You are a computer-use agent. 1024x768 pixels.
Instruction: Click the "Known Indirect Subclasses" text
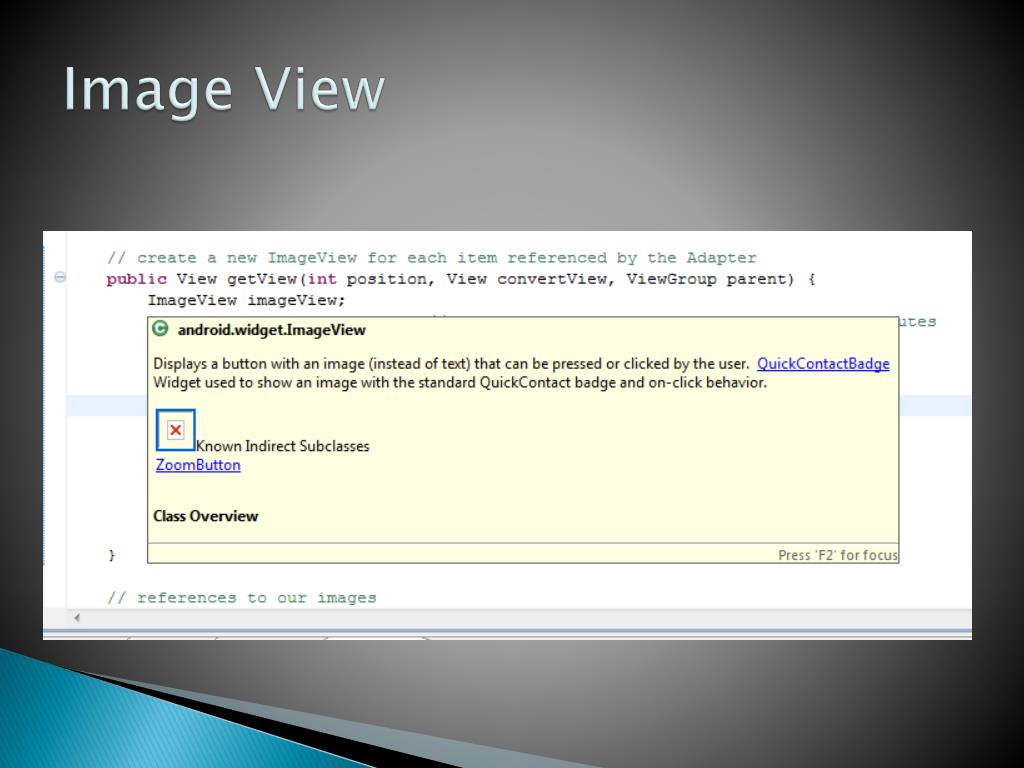click(283, 446)
